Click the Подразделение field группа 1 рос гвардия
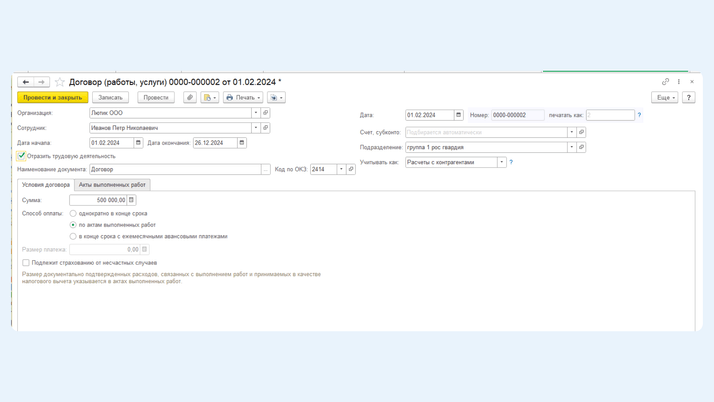Image resolution: width=714 pixels, height=402 pixels. tap(486, 147)
